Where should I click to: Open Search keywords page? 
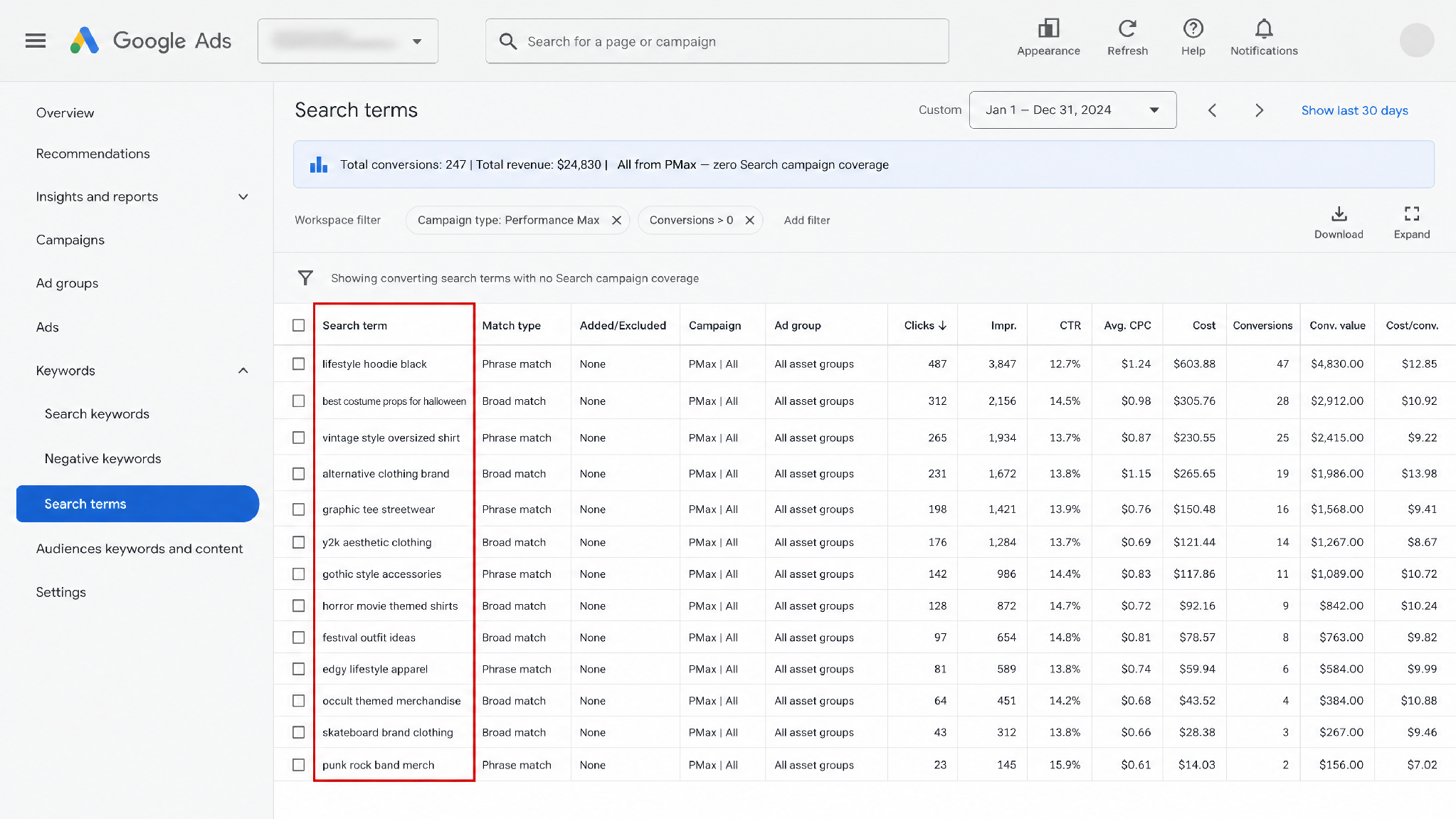click(97, 414)
